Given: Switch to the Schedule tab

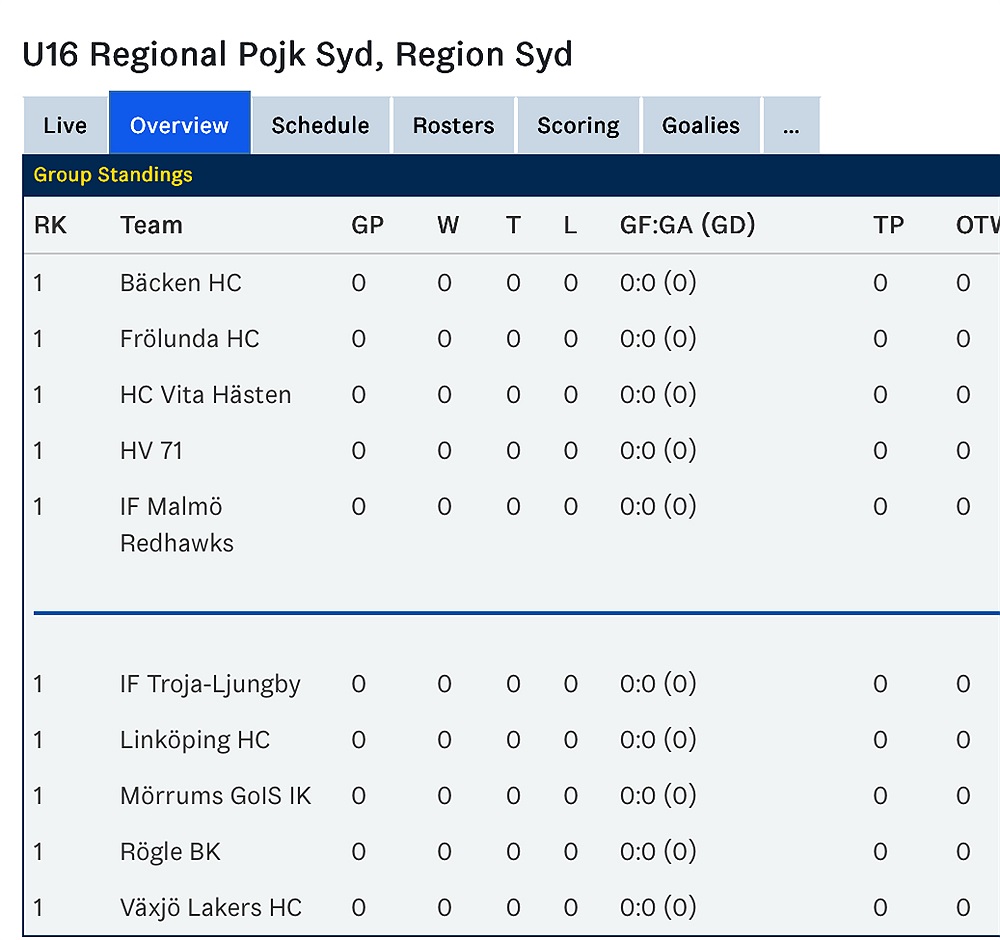Looking at the screenshot, I should 320,125.
